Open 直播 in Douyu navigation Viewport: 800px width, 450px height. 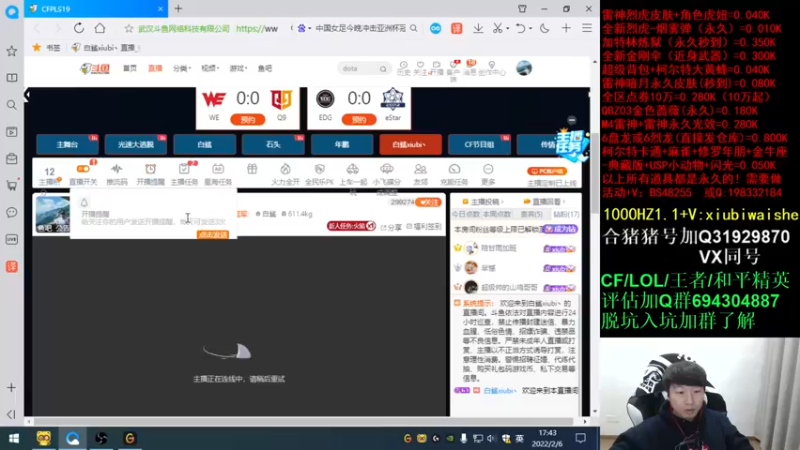pos(155,68)
